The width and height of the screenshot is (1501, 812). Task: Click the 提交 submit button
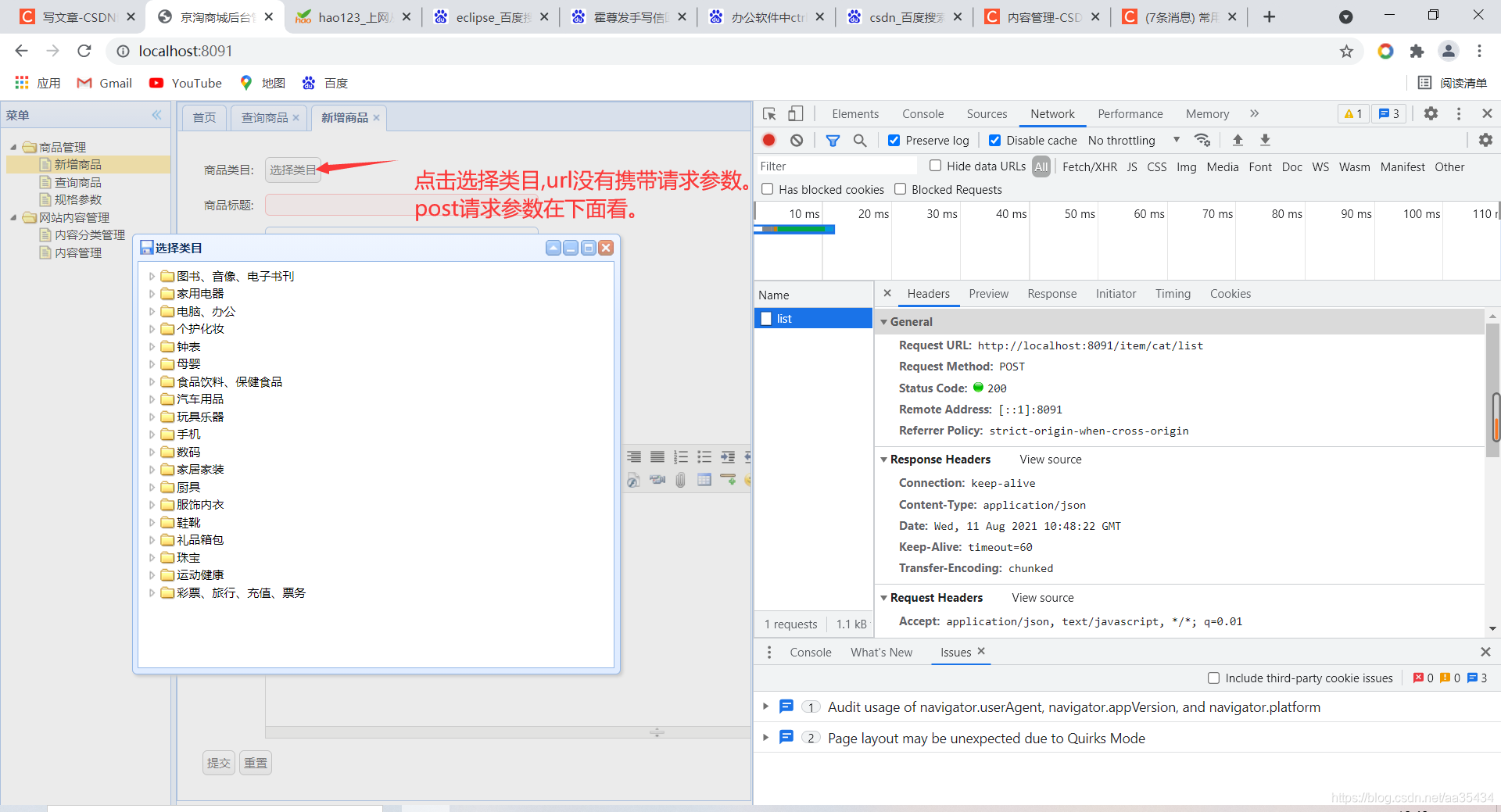point(219,763)
